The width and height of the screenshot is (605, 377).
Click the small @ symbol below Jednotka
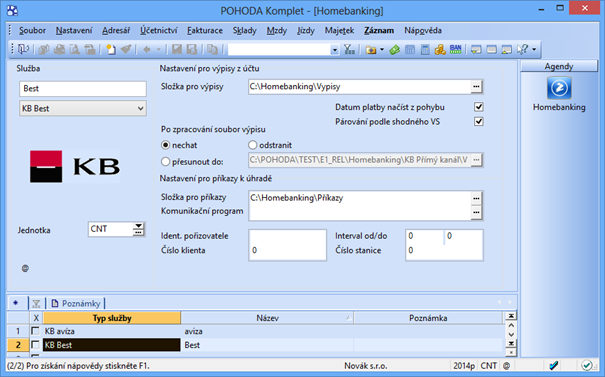tap(25, 268)
